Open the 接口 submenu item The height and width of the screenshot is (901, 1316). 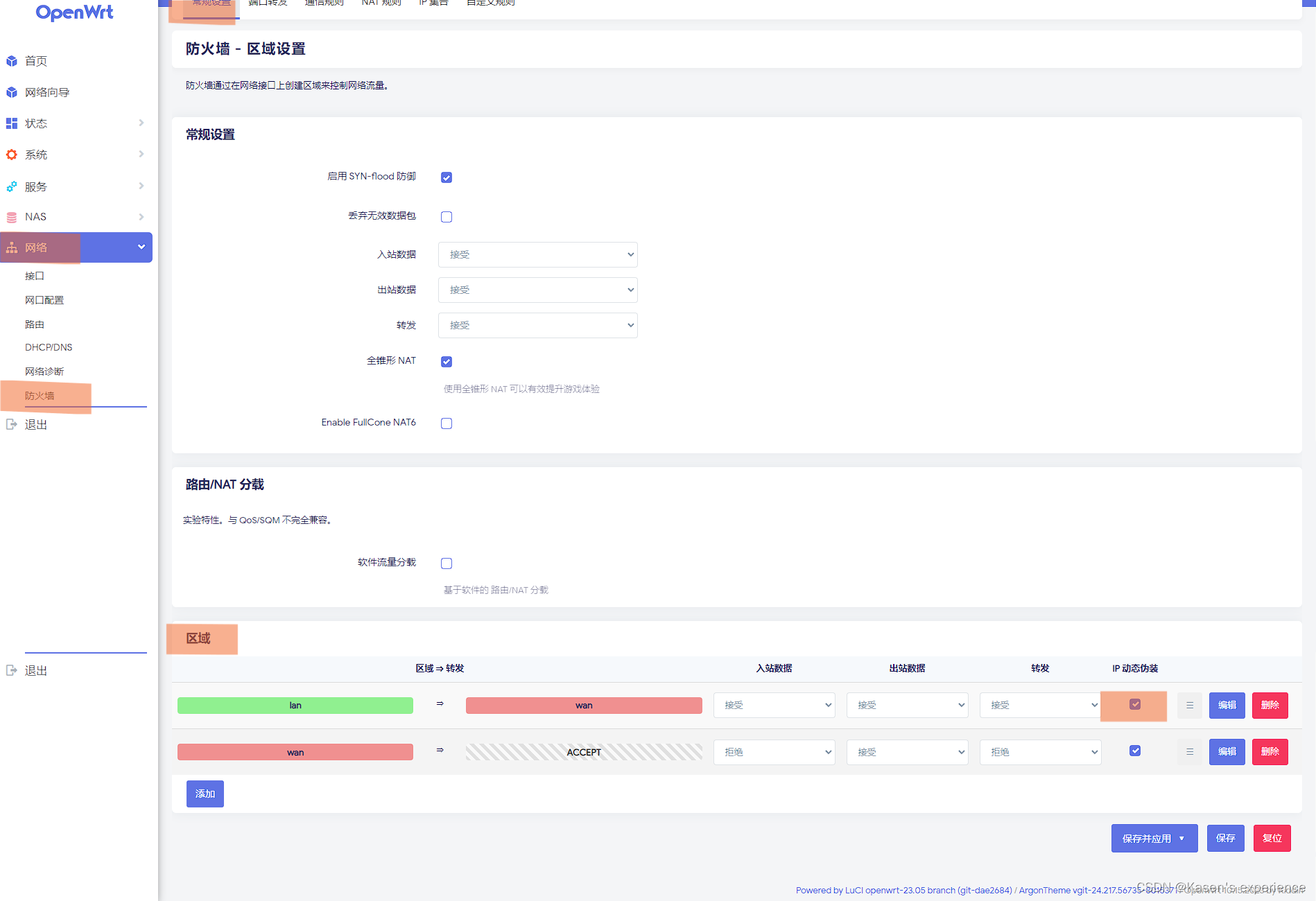pos(35,276)
